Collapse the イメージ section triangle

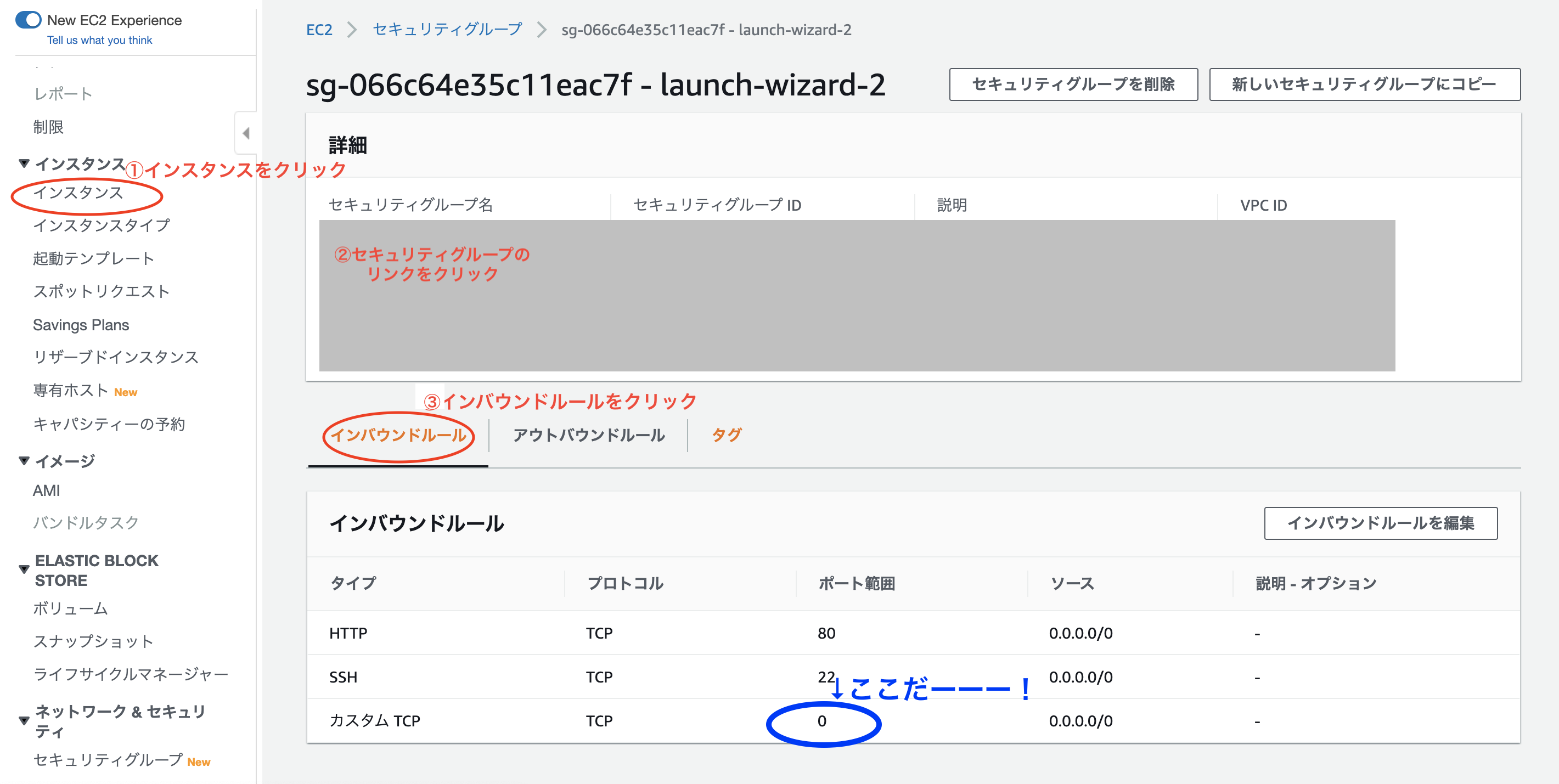[x=24, y=461]
